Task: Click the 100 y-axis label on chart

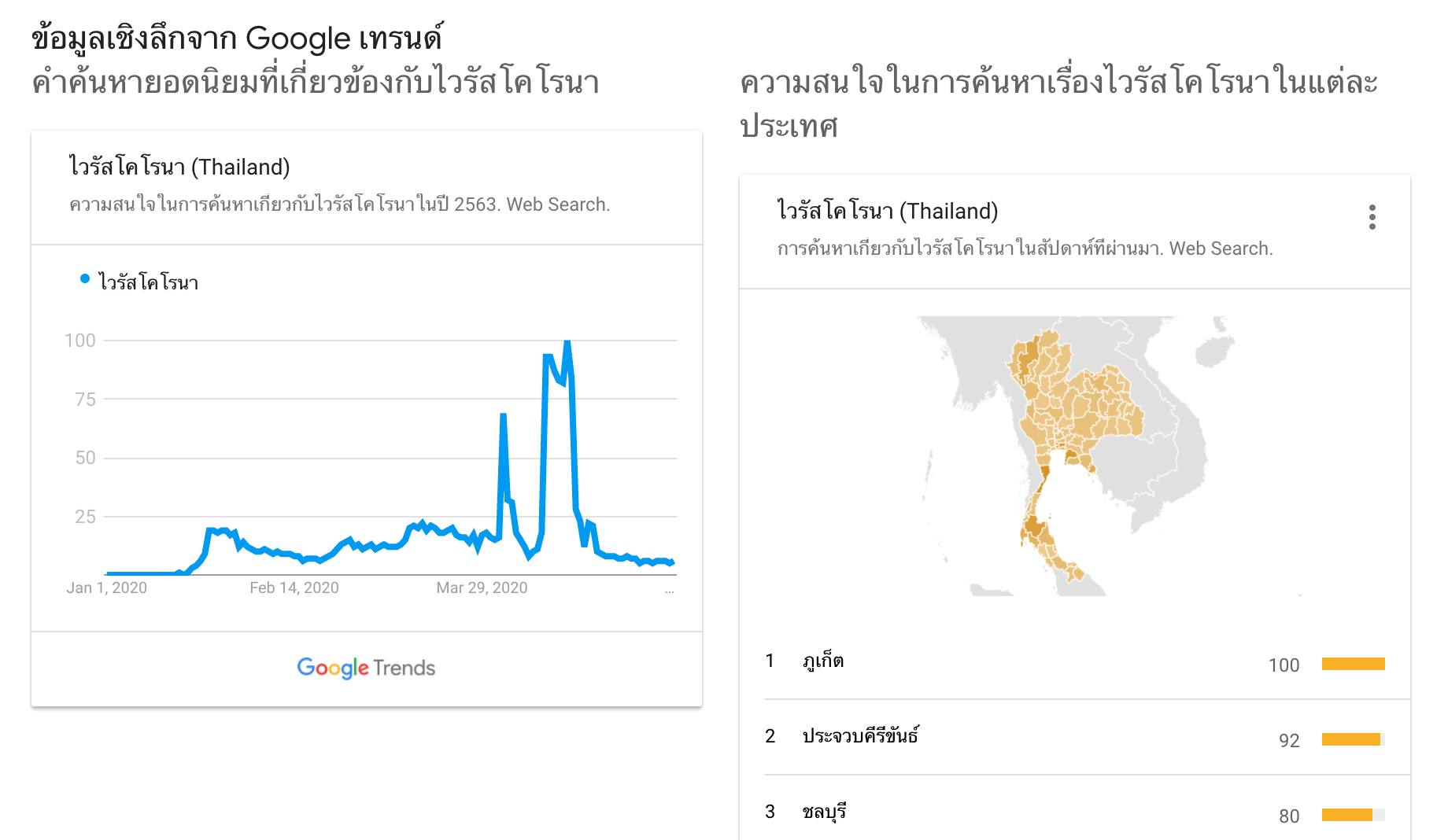Action: tap(79, 341)
